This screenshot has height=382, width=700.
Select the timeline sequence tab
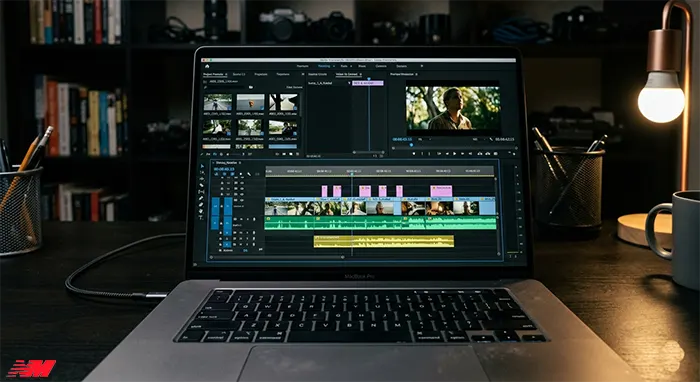(226, 163)
